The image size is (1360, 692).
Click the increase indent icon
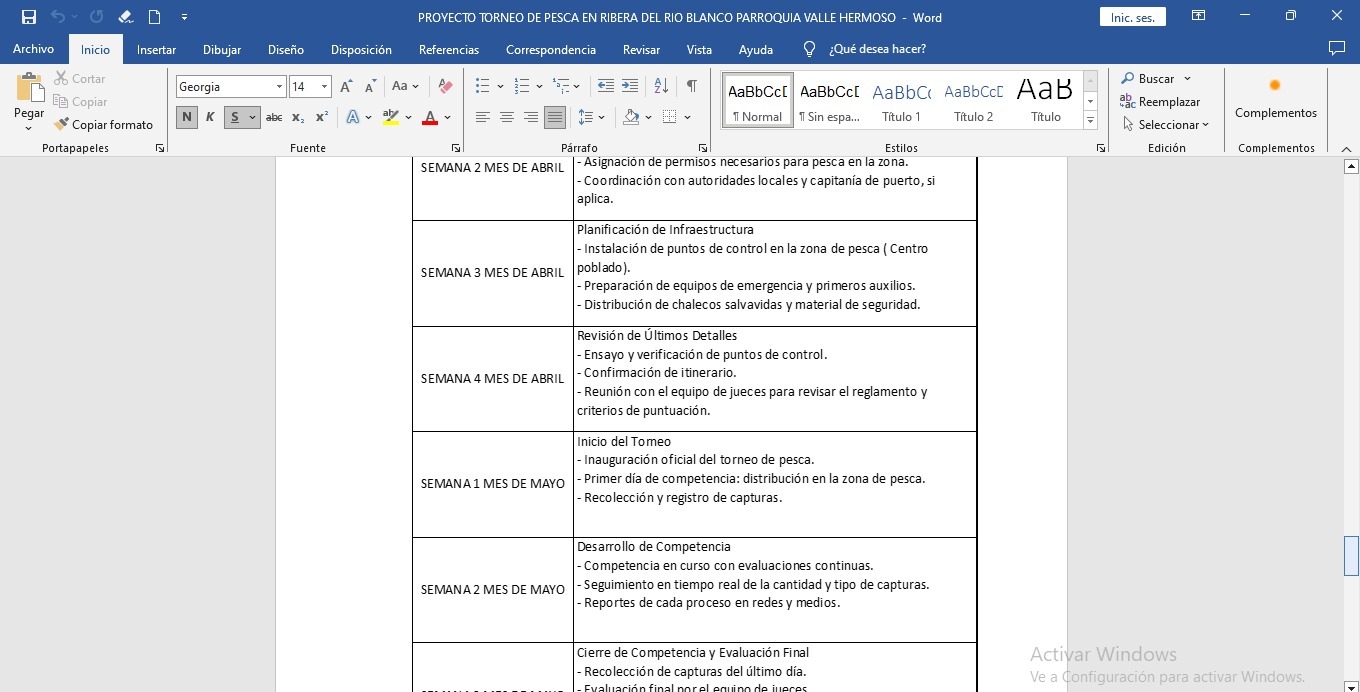click(x=630, y=86)
